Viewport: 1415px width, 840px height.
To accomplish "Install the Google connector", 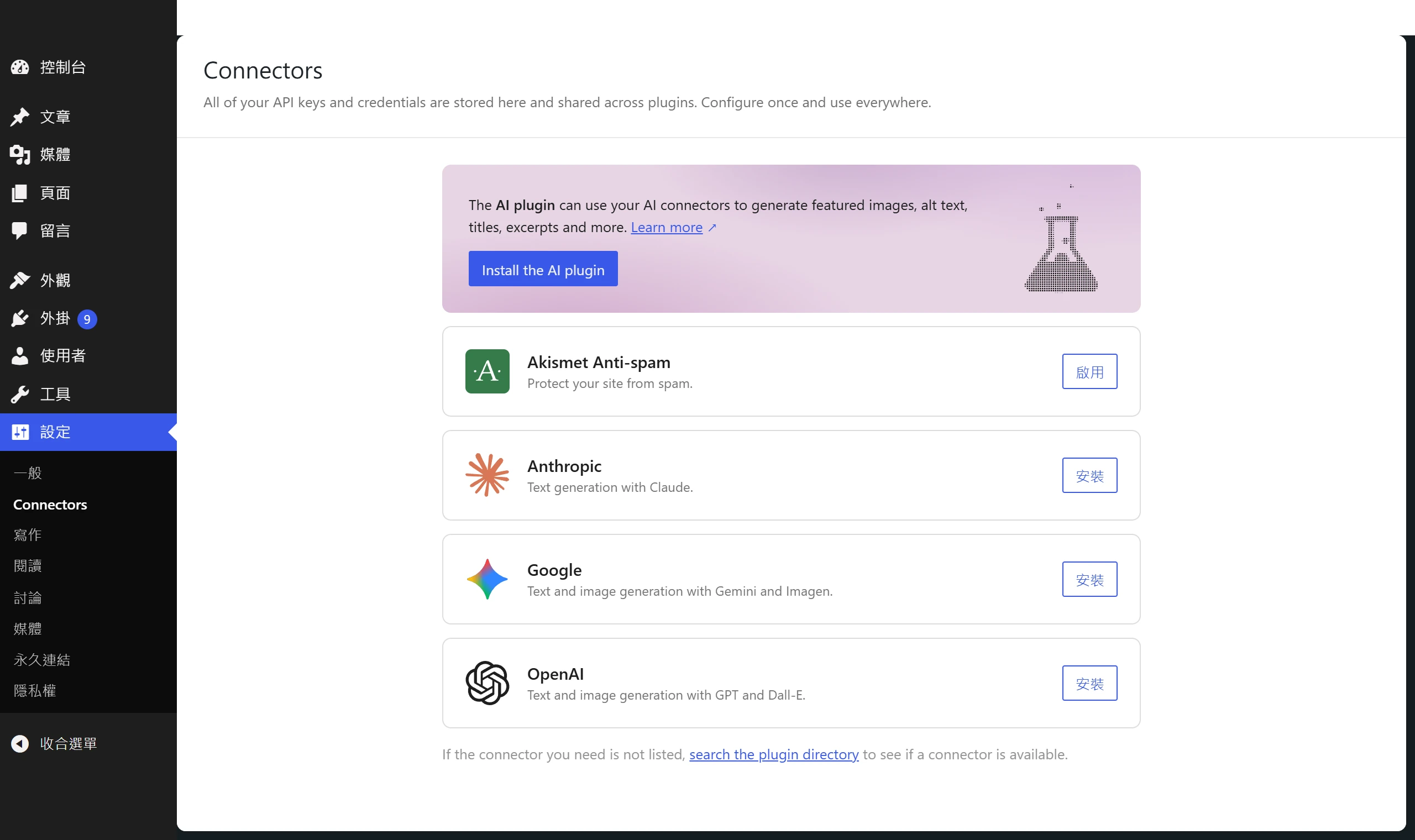I will tap(1089, 579).
